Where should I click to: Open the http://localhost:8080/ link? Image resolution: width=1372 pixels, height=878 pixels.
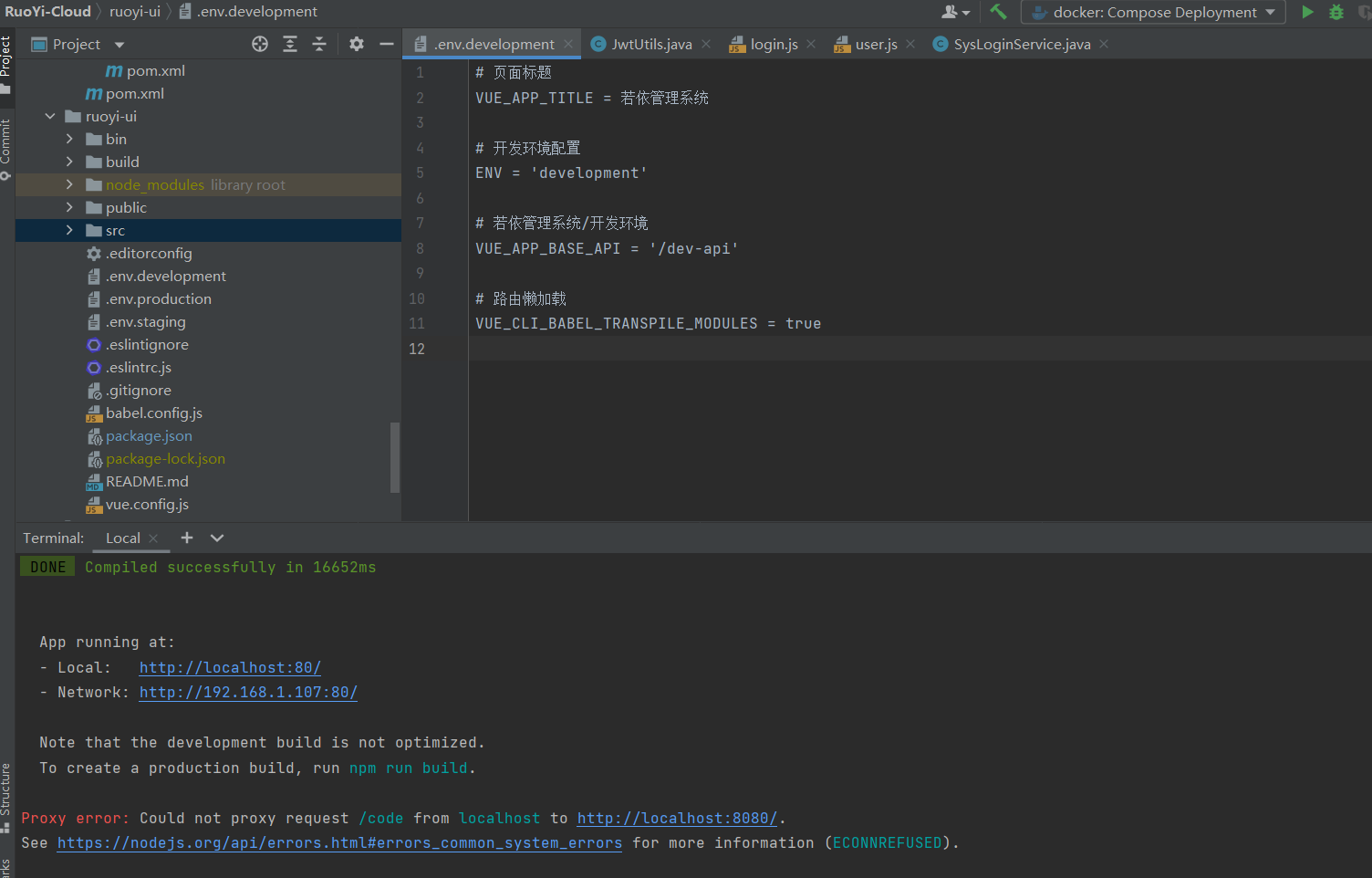(x=677, y=818)
